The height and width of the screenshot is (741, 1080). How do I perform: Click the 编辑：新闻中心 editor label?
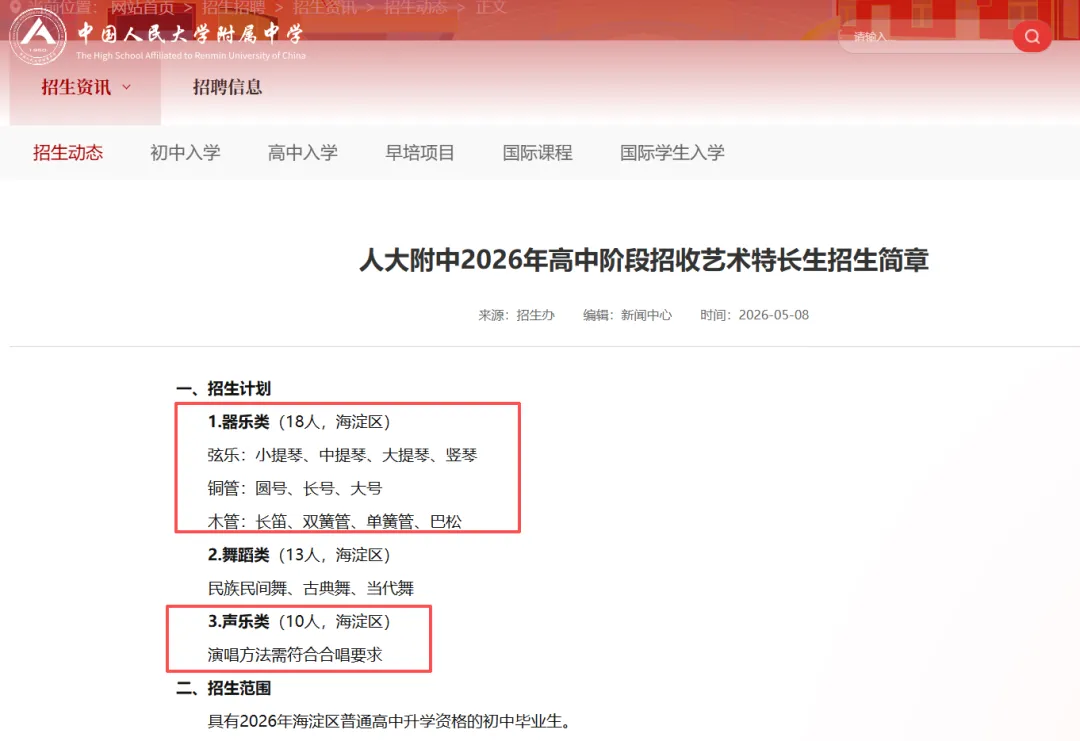coord(627,315)
